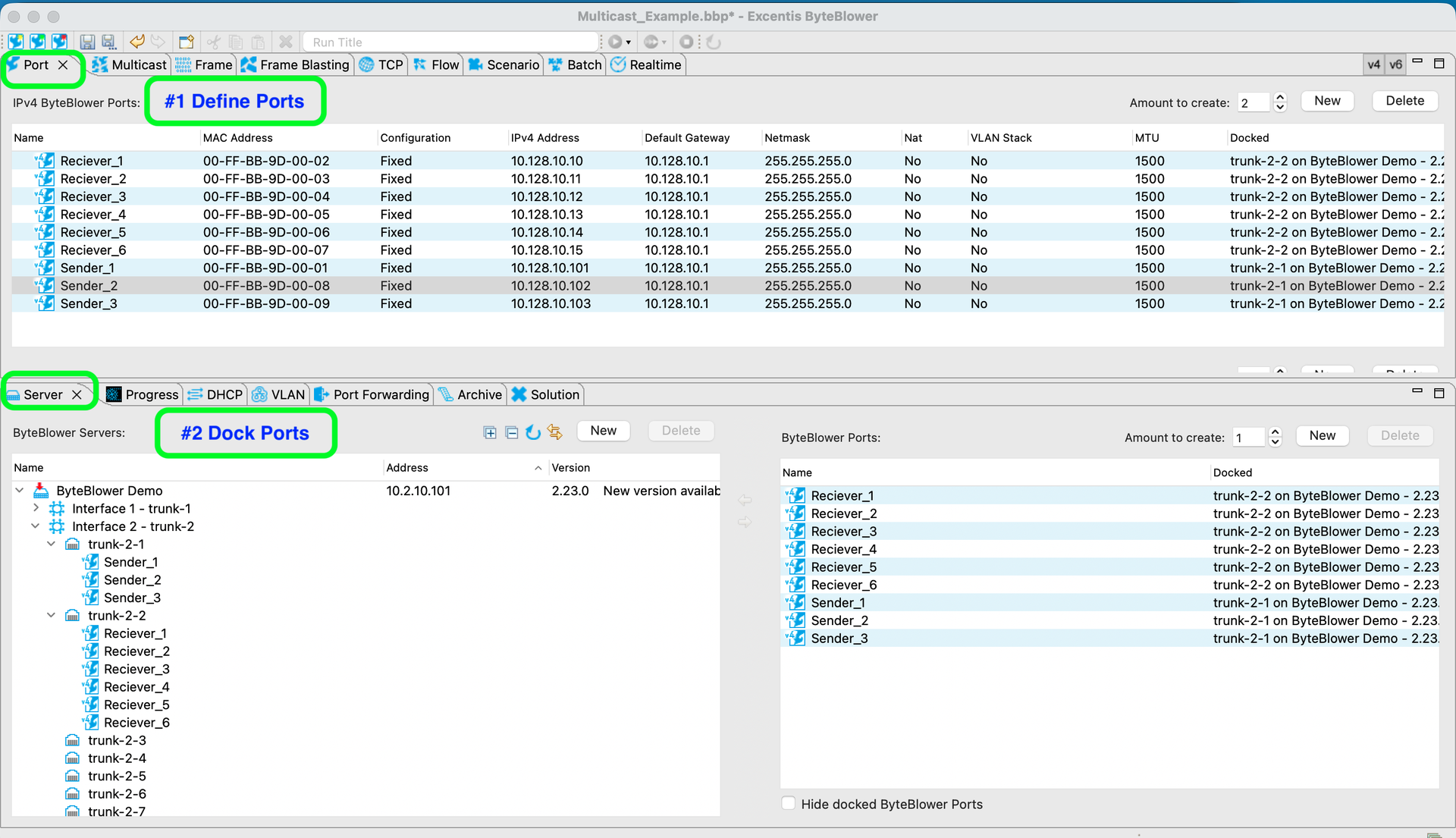Click the Save project toolbar icon
Screen dimensions: 1456x838
click(x=87, y=42)
